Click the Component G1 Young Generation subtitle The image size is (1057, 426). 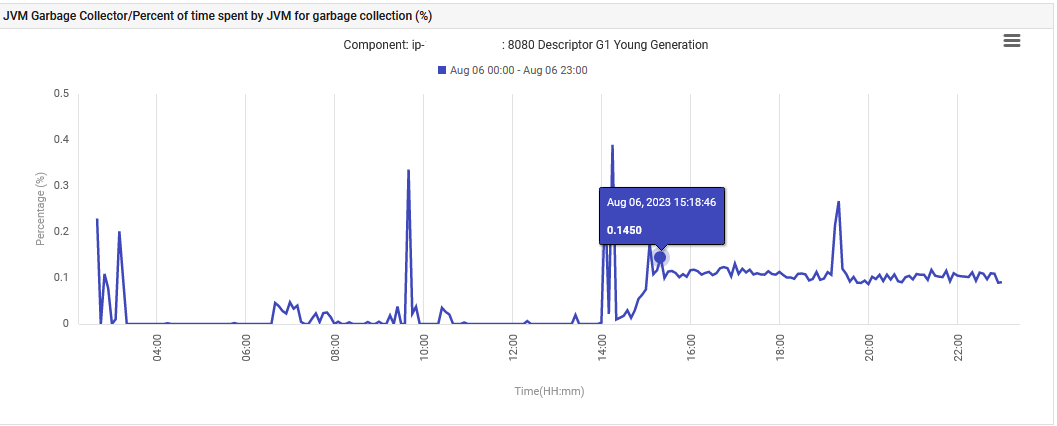(526, 45)
